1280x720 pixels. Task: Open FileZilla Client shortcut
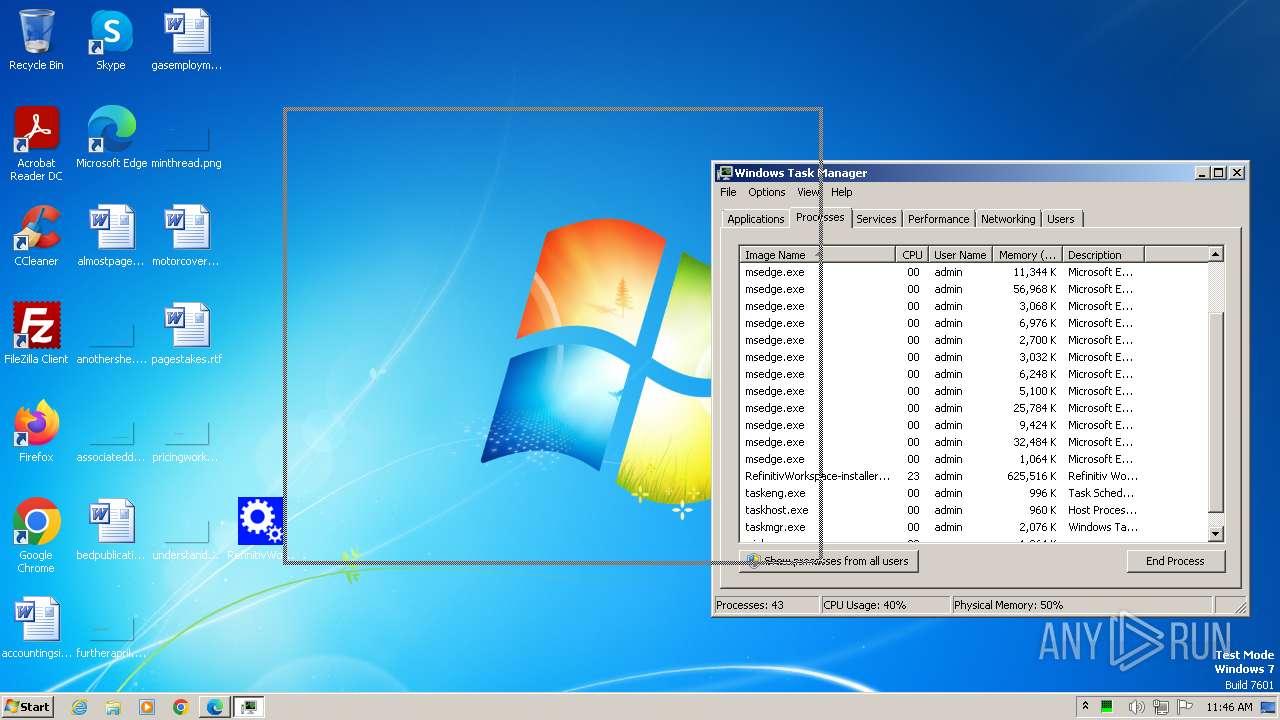coord(36,334)
